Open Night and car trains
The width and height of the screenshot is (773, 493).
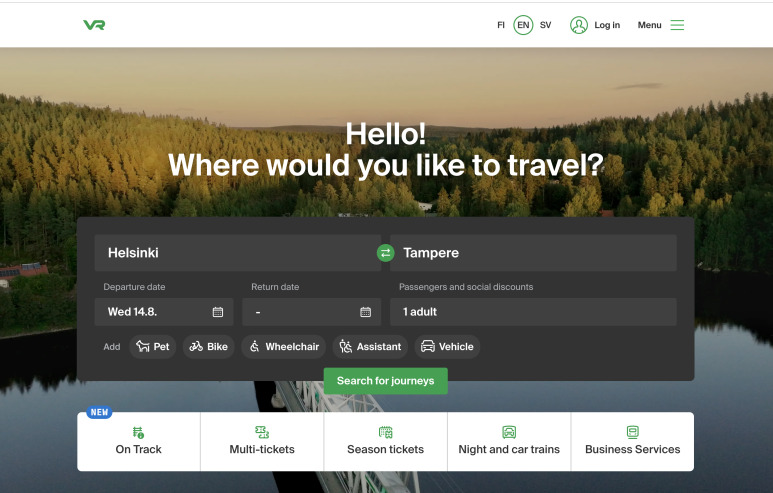[x=509, y=441]
